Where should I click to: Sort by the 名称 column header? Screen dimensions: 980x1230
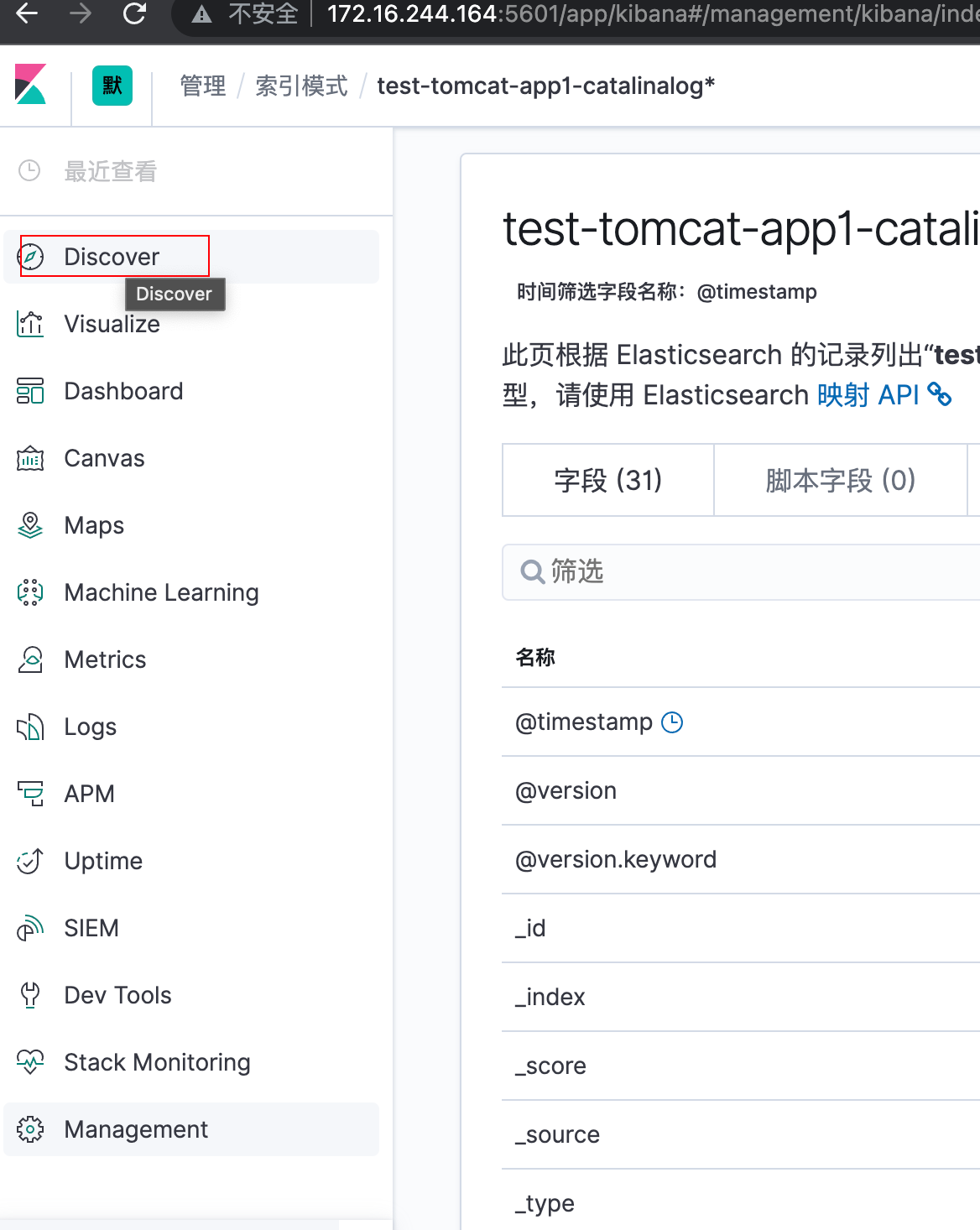[x=535, y=657]
